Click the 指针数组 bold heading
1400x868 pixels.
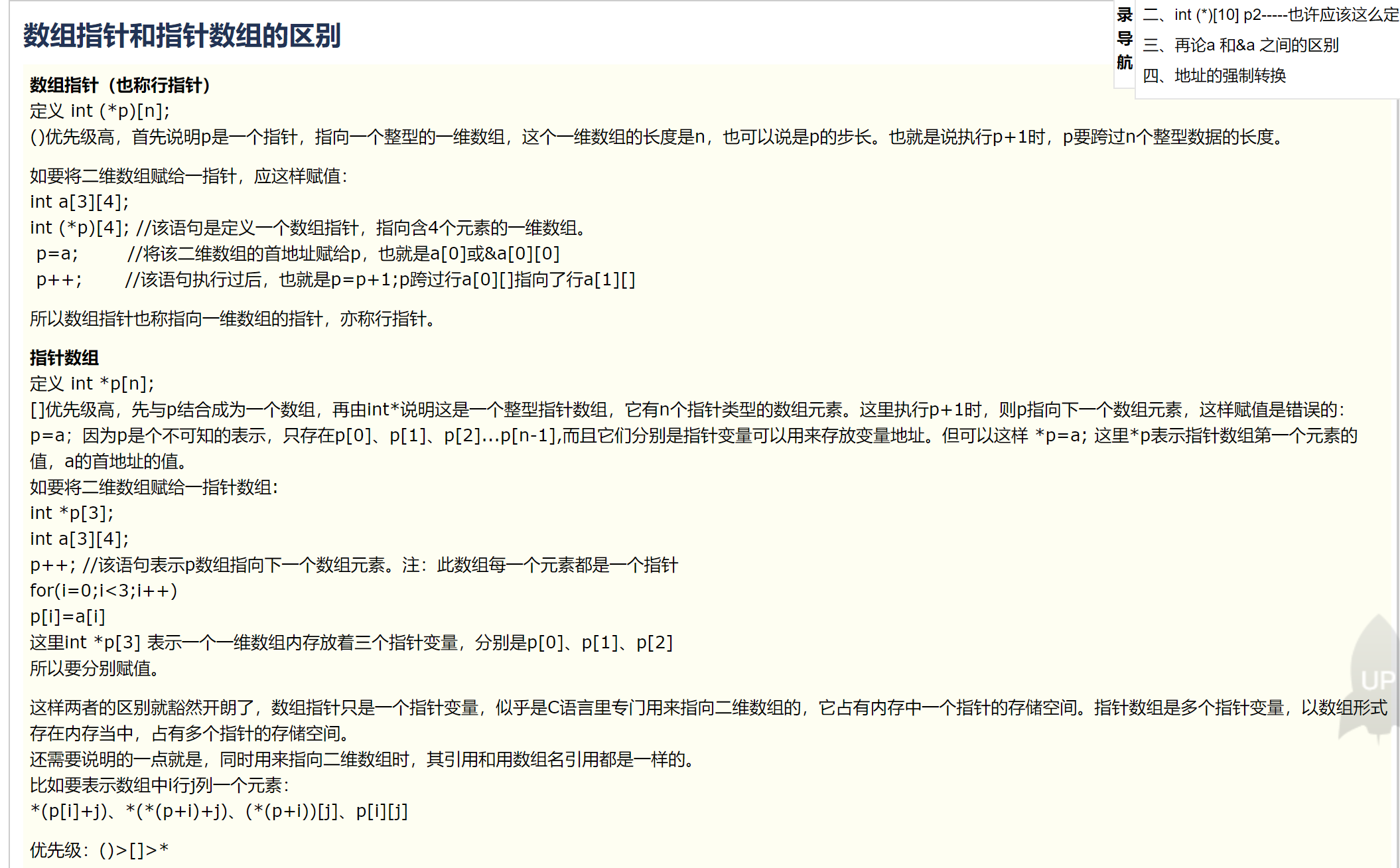64,358
